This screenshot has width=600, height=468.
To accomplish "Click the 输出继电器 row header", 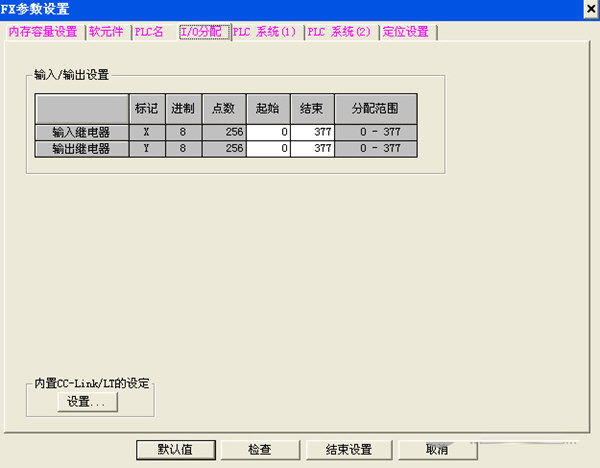I will 82,148.
